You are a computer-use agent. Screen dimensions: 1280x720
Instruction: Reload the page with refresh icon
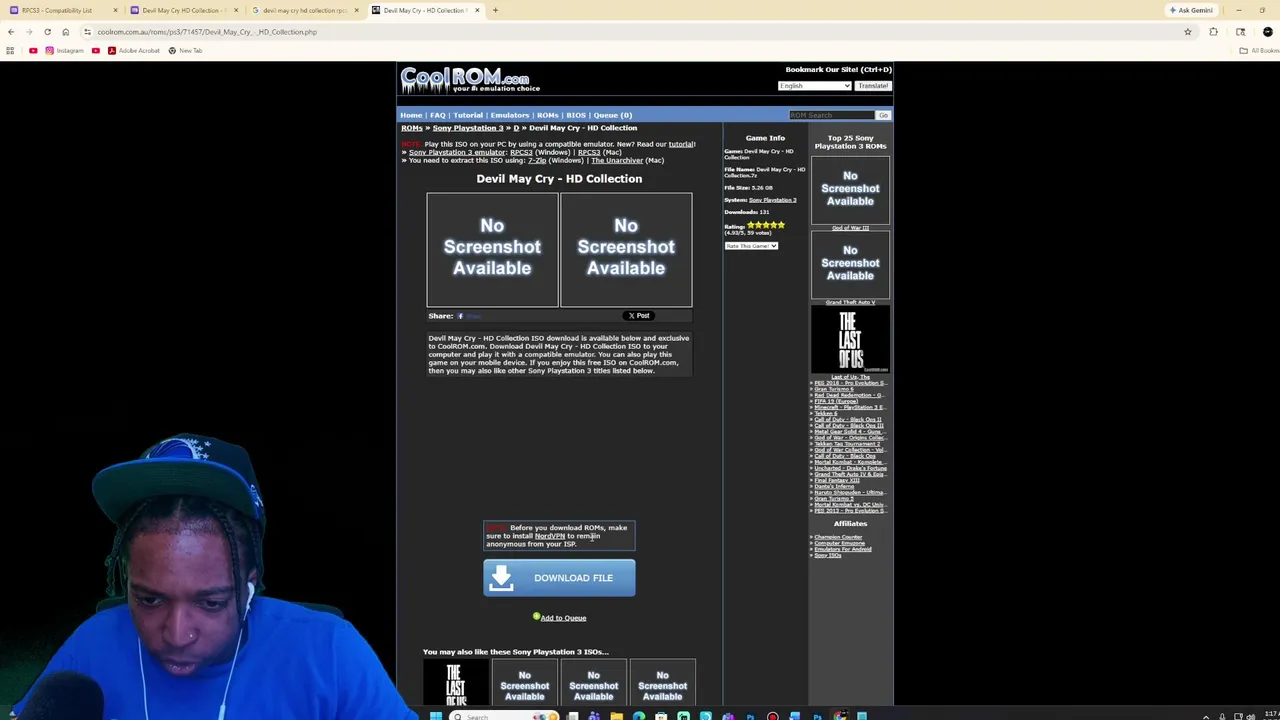47,32
